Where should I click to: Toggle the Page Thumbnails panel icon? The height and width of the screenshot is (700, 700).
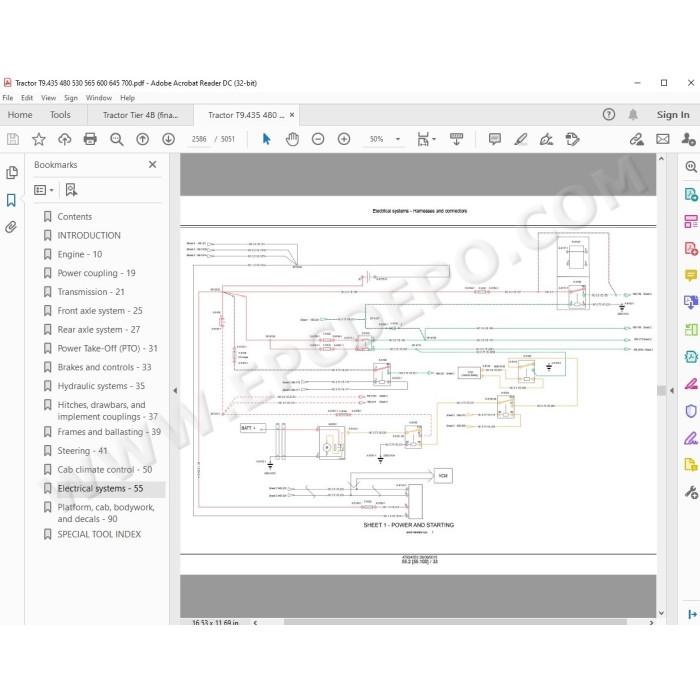(x=12, y=172)
